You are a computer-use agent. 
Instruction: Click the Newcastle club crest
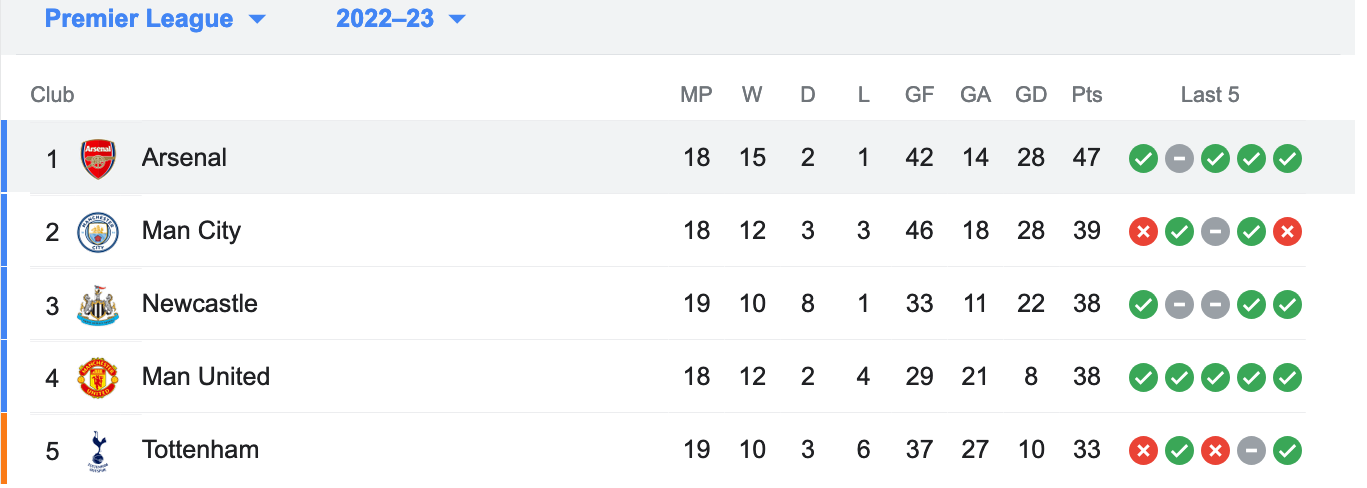[x=98, y=304]
